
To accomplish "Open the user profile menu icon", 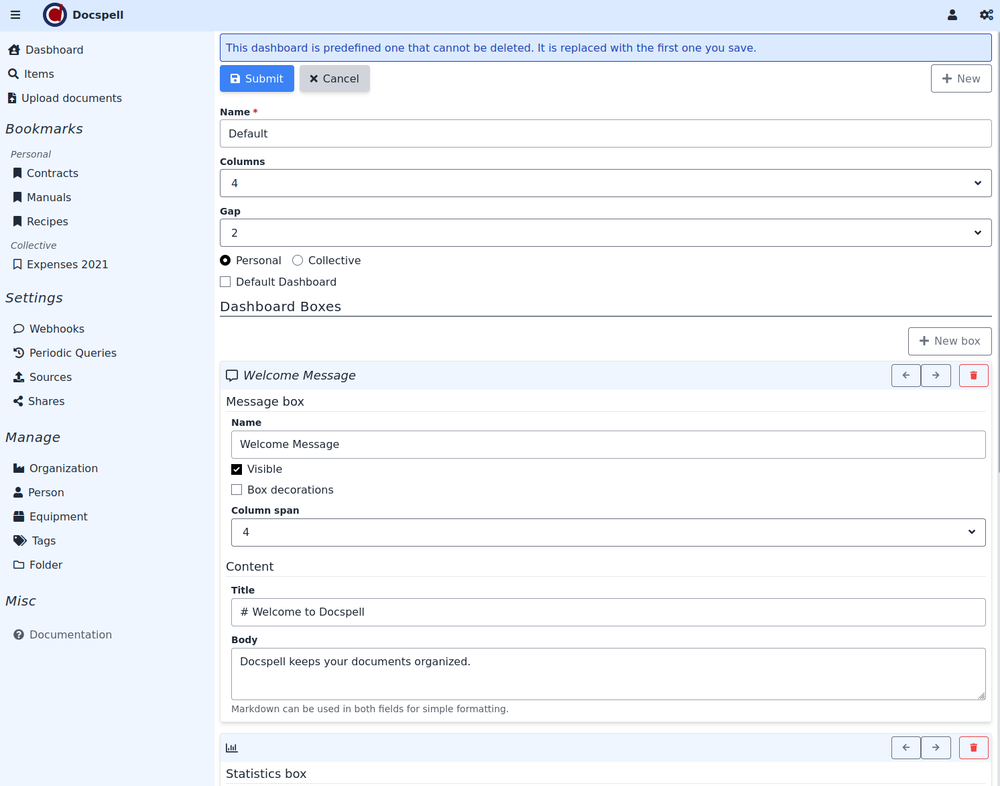I will tap(952, 15).
